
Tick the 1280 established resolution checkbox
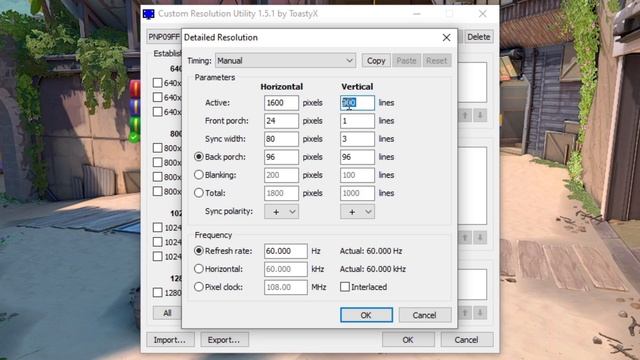158,293
